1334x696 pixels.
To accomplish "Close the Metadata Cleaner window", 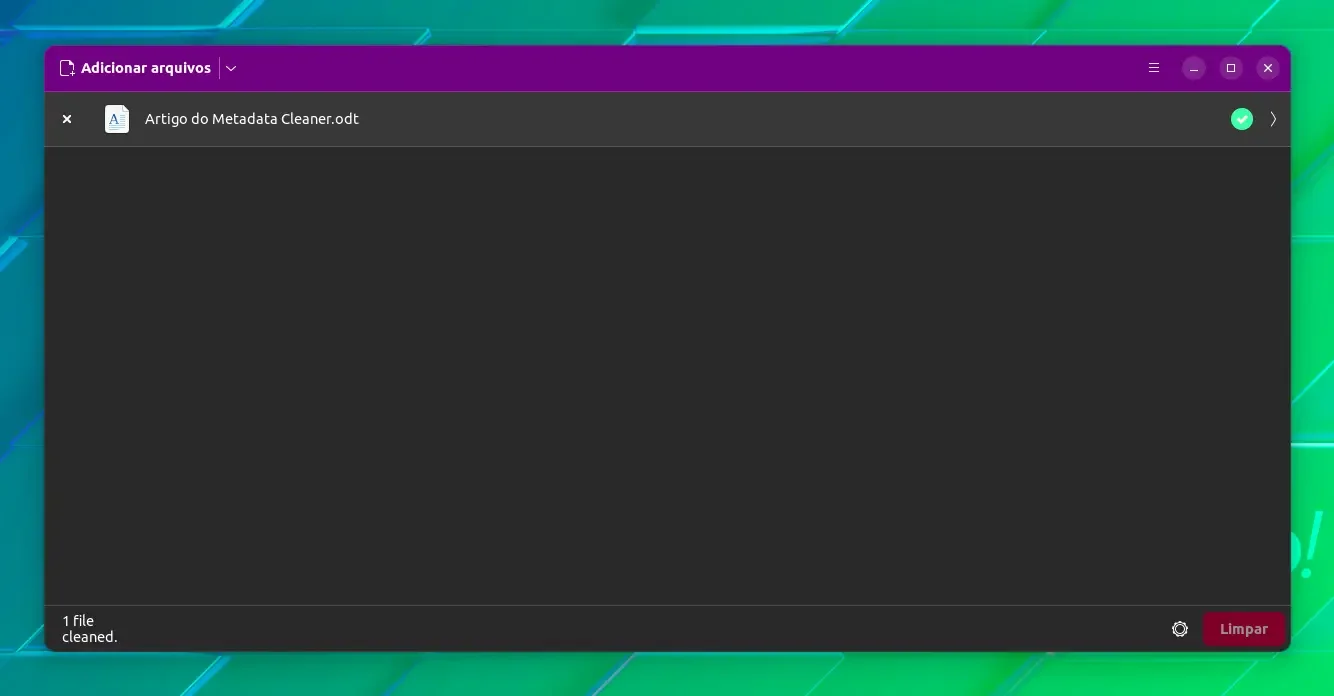I will point(1268,68).
